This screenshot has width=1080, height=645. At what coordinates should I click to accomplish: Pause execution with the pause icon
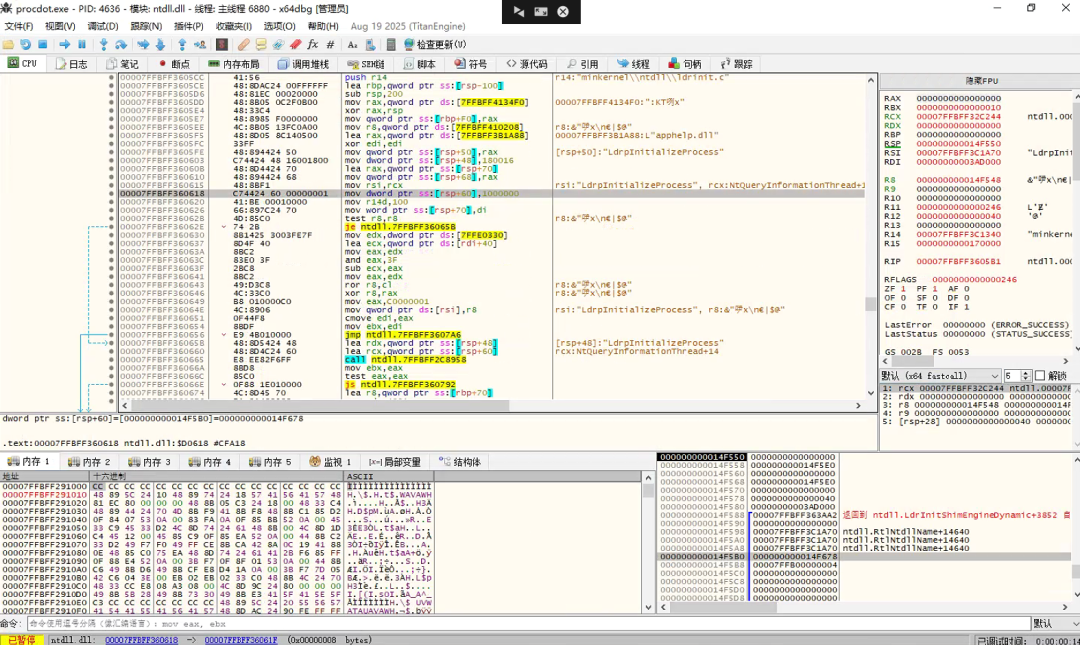82,45
